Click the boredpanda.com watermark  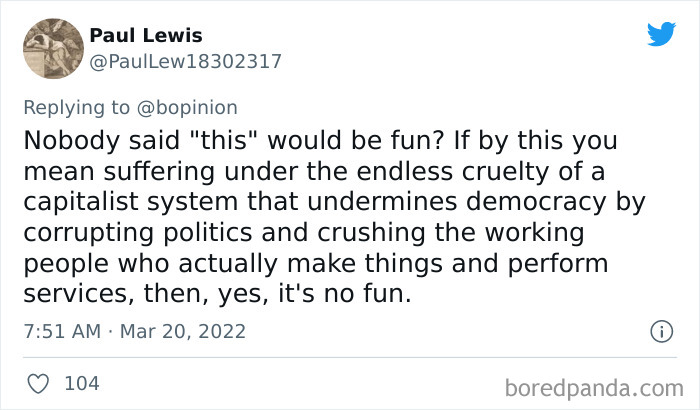point(594,386)
